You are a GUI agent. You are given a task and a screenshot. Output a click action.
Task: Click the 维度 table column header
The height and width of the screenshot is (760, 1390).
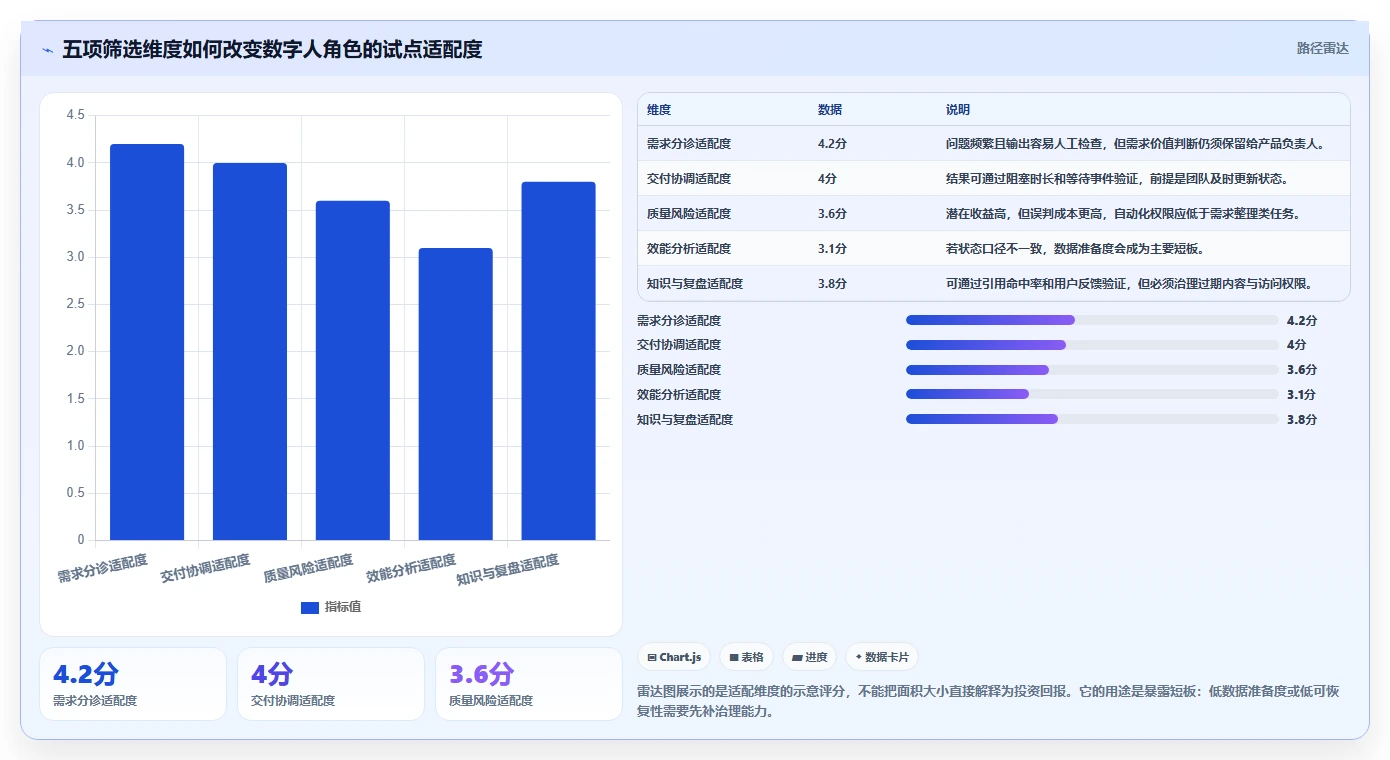[659, 110]
